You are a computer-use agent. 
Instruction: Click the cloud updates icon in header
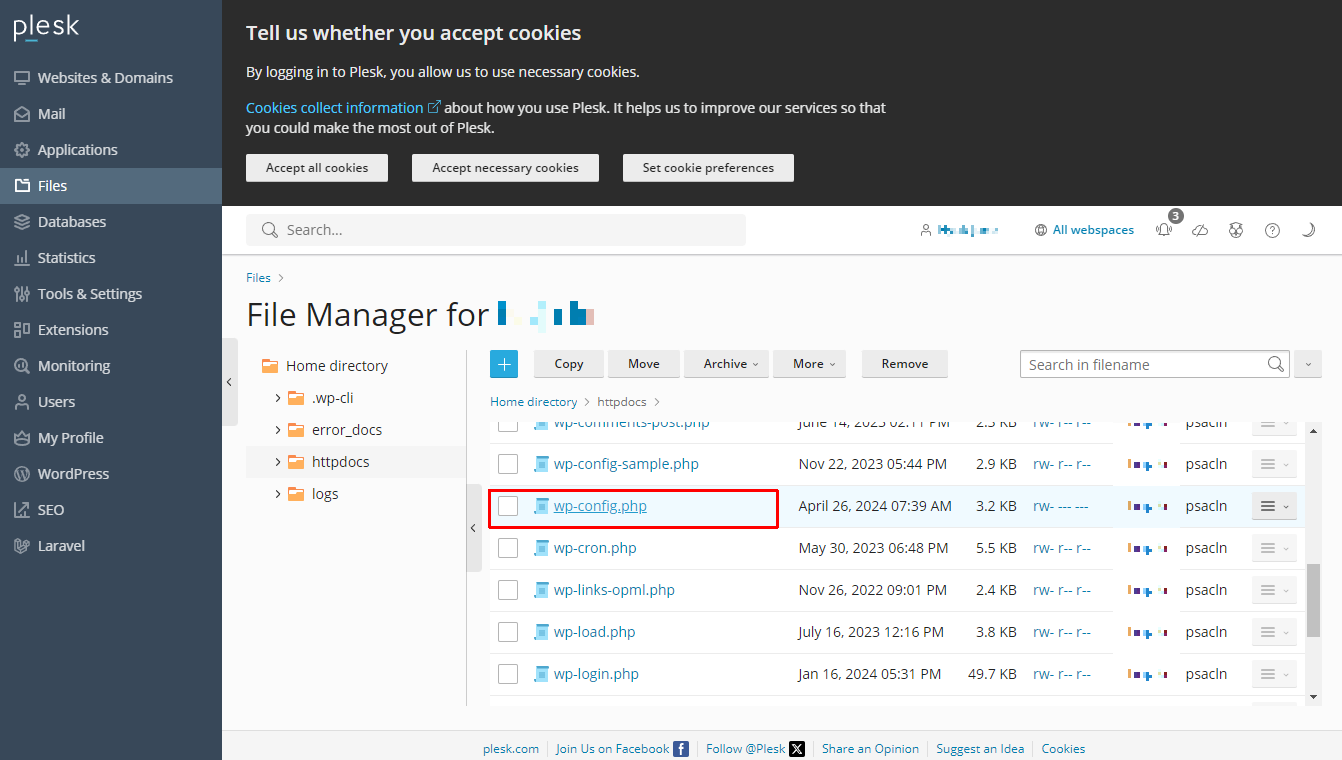click(x=1201, y=230)
